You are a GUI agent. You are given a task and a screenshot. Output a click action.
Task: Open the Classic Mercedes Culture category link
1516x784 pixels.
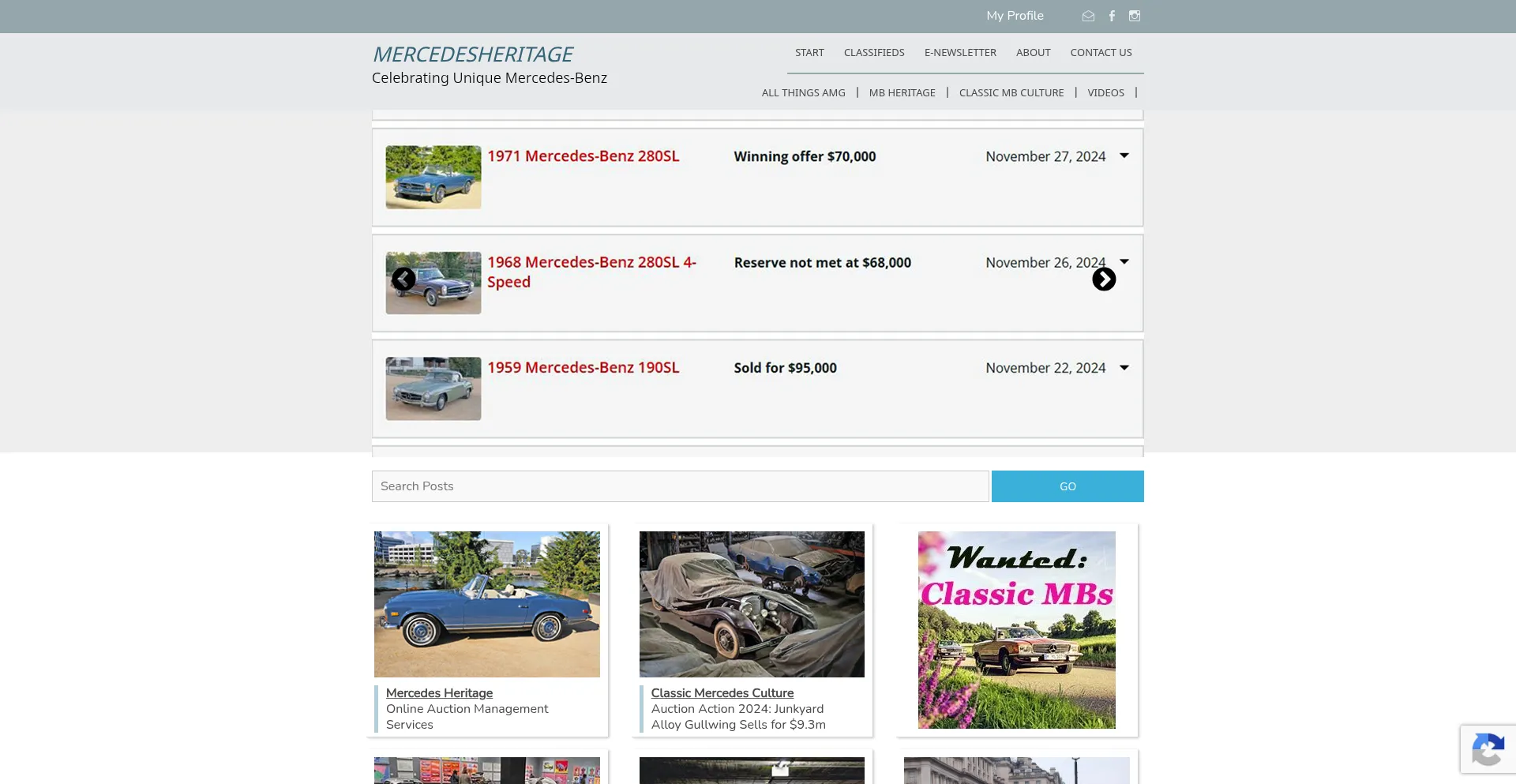point(722,693)
